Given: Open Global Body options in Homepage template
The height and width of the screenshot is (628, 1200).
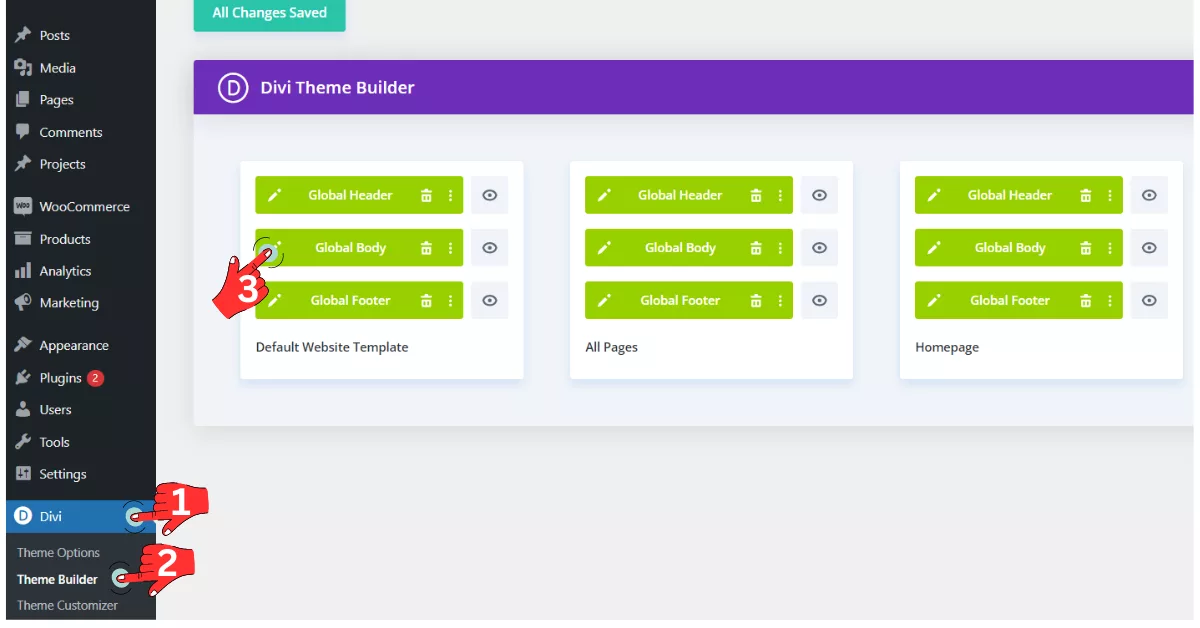Looking at the screenshot, I should (x=1110, y=248).
